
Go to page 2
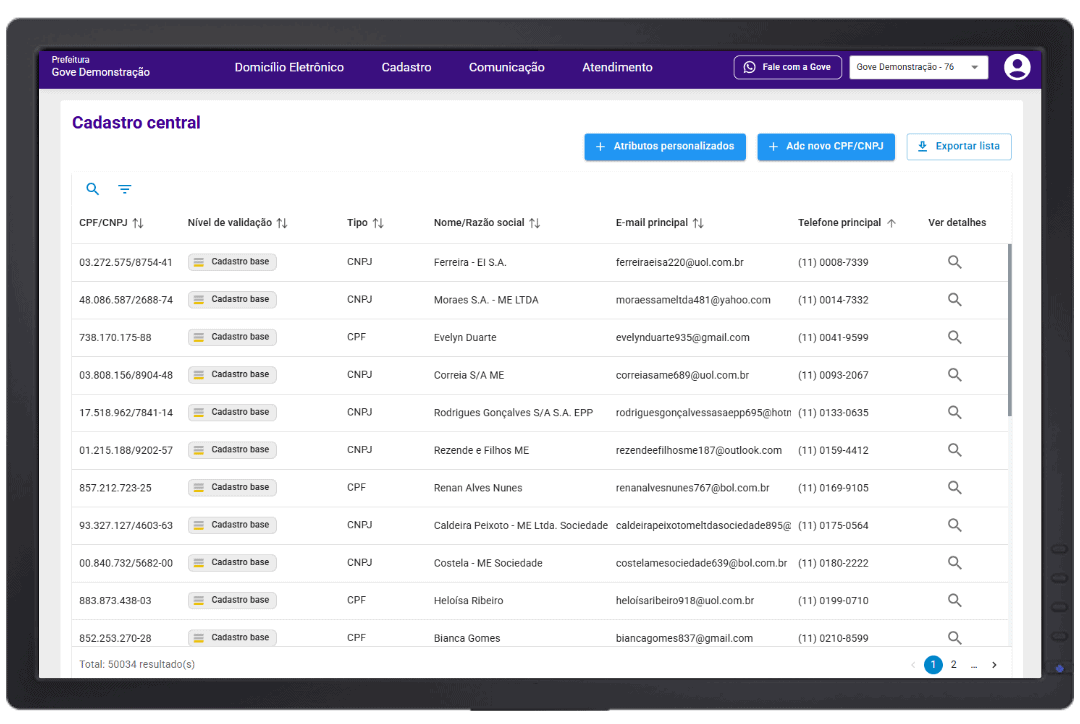(x=953, y=665)
